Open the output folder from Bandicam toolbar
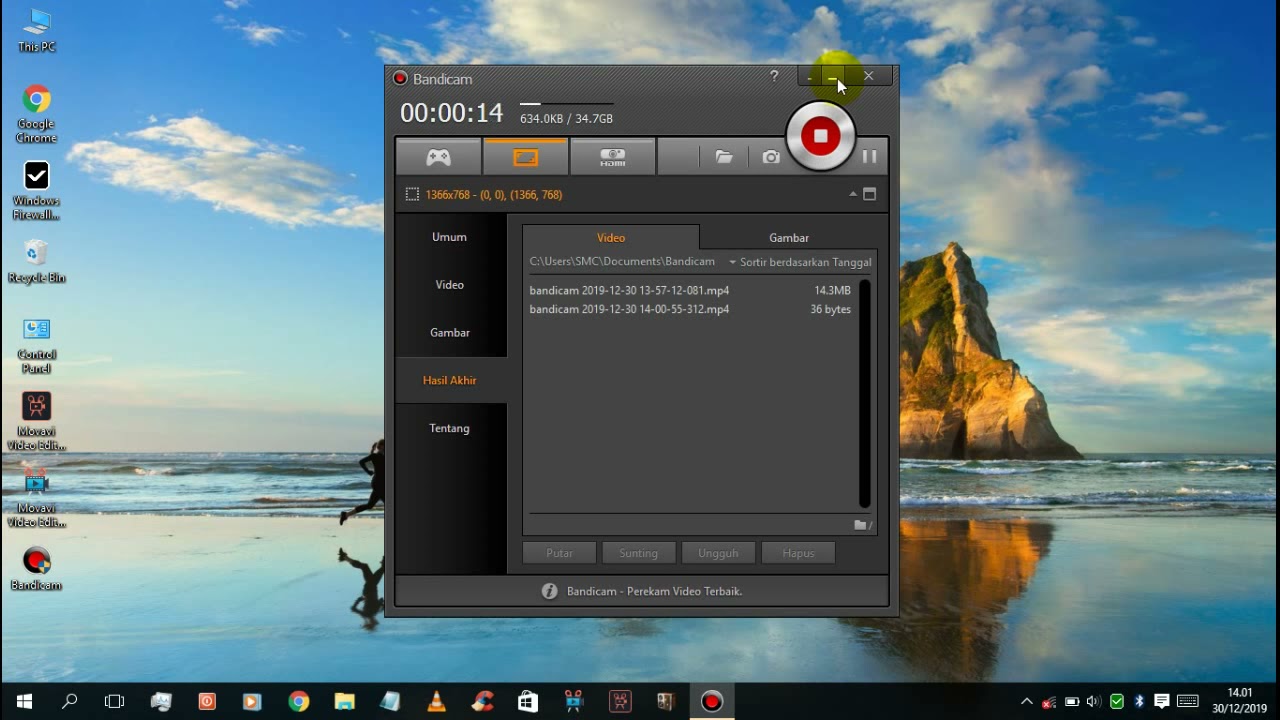The height and width of the screenshot is (720, 1280). pyautogui.click(x=724, y=157)
